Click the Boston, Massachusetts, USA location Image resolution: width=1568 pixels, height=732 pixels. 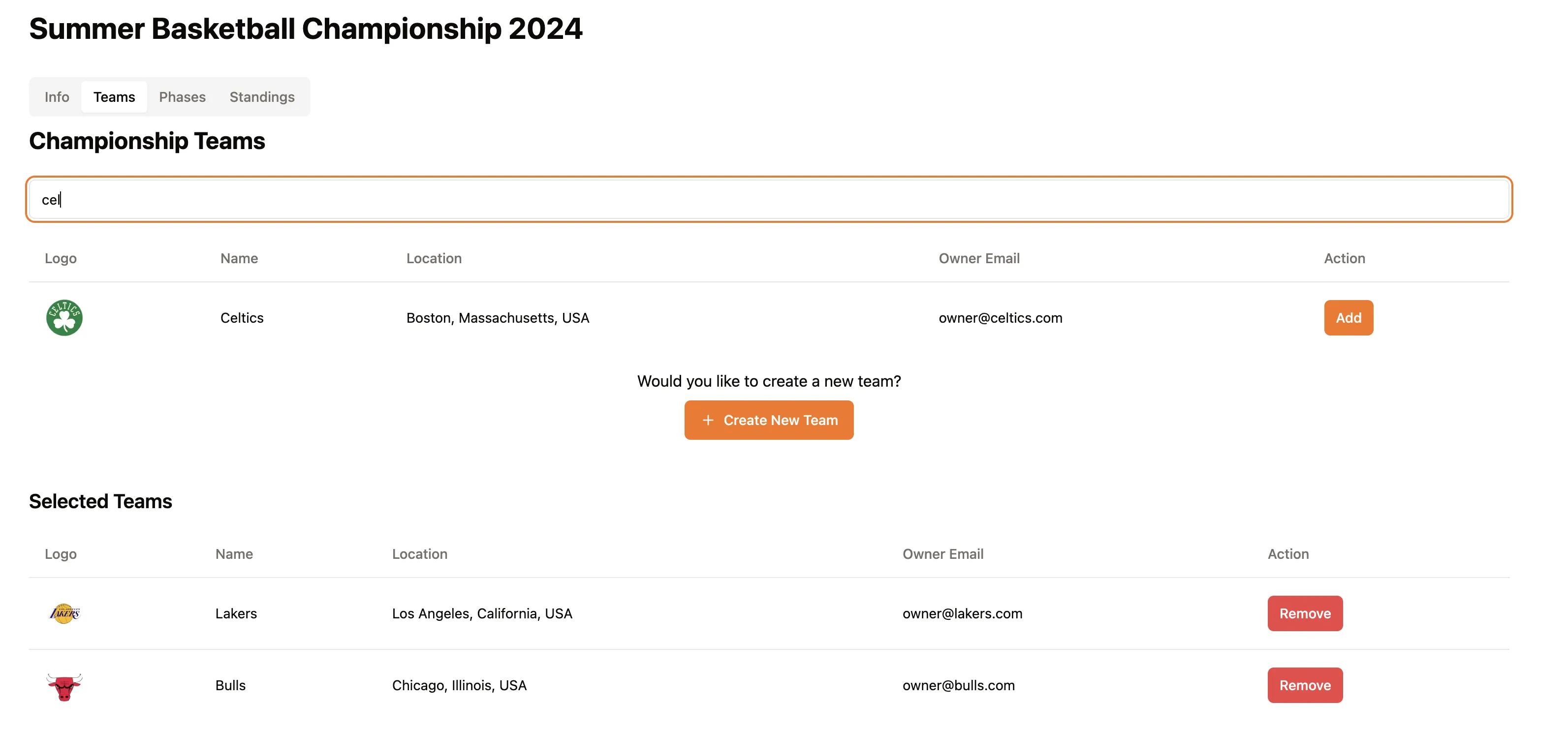click(497, 318)
